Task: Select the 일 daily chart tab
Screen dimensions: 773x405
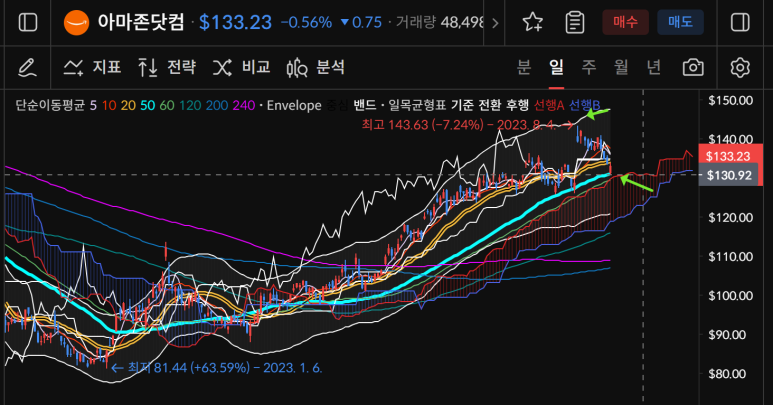Action: coord(556,67)
